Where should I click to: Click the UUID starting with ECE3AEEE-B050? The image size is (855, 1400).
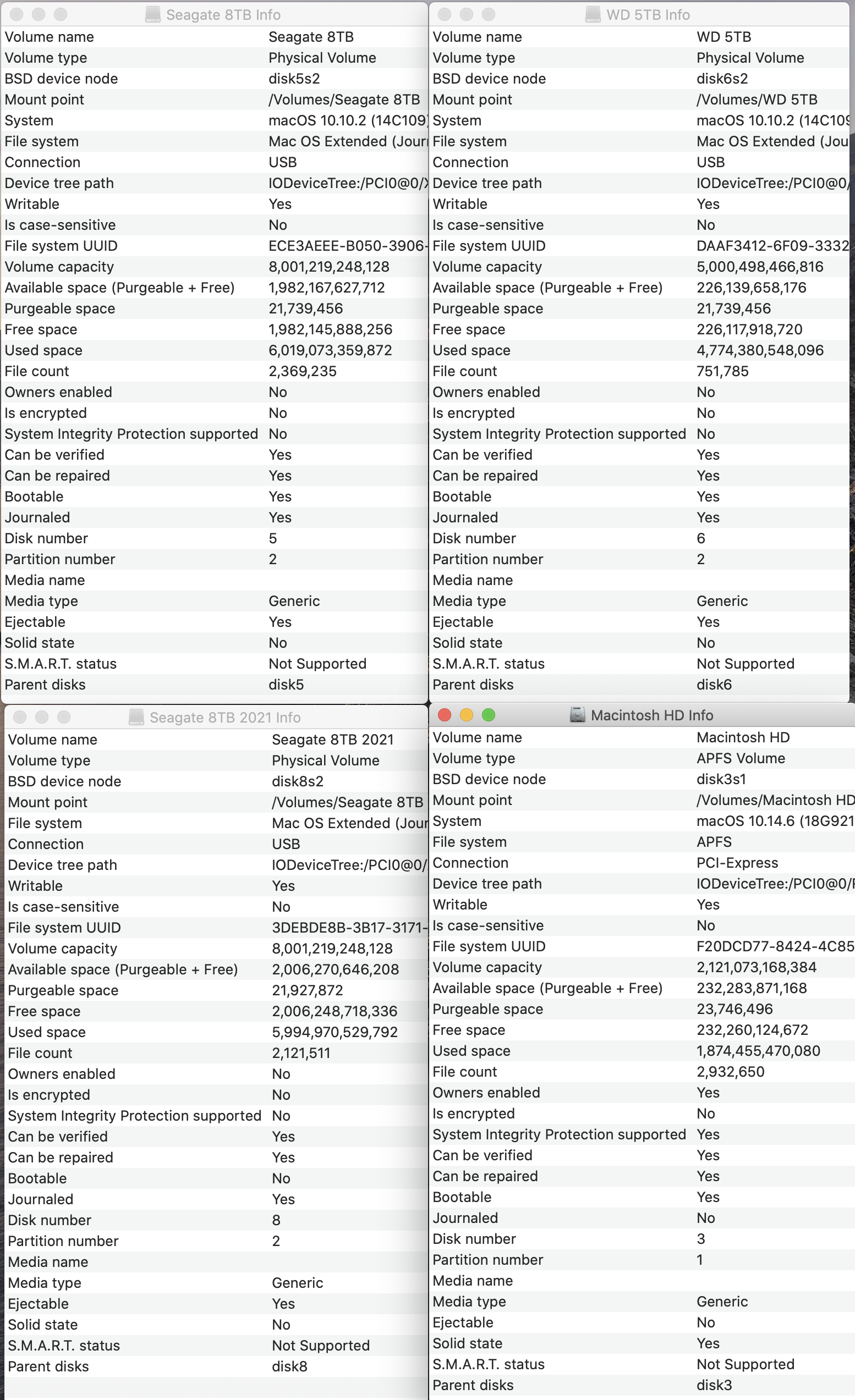point(347,246)
